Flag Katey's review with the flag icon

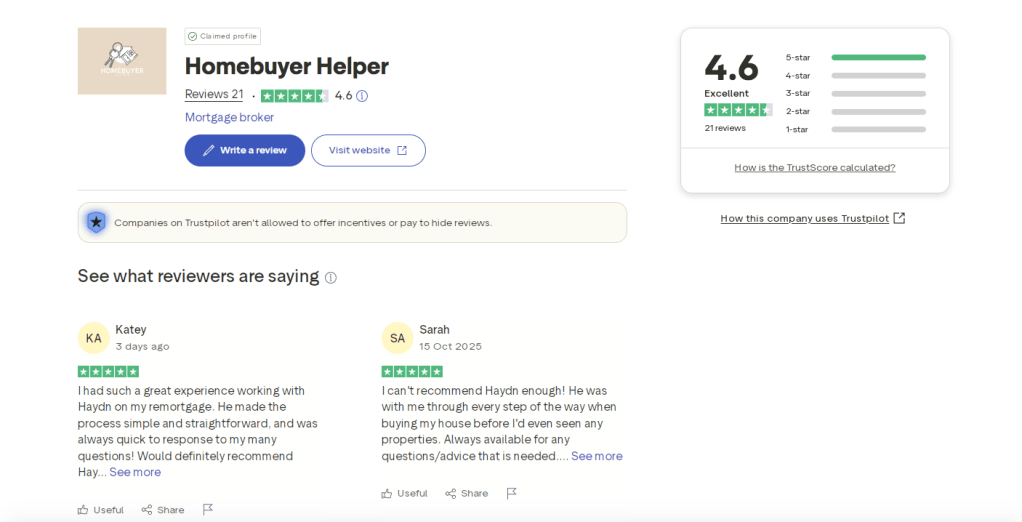(x=208, y=510)
